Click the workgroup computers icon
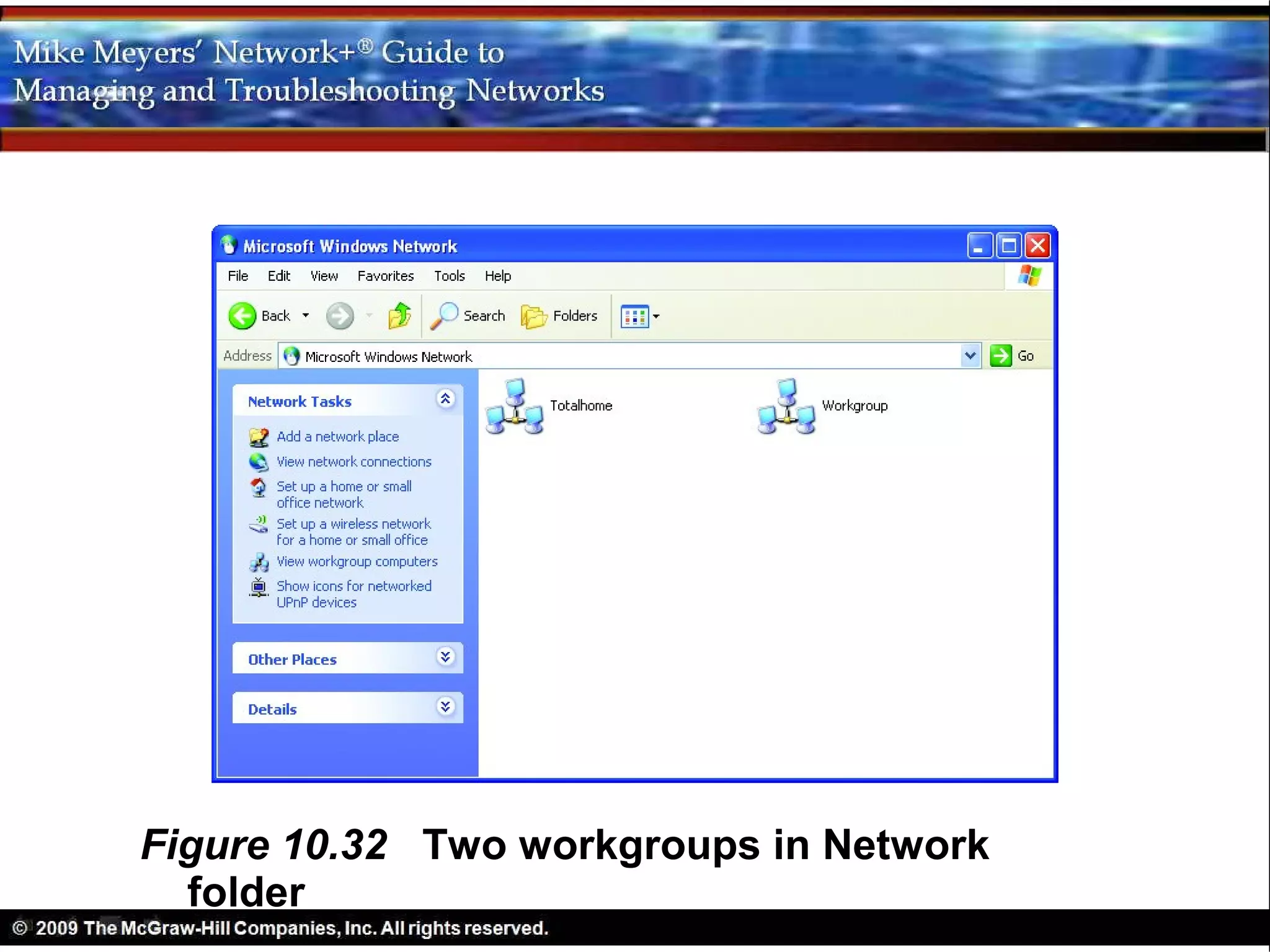1270x952 pixels. point(259,562)
